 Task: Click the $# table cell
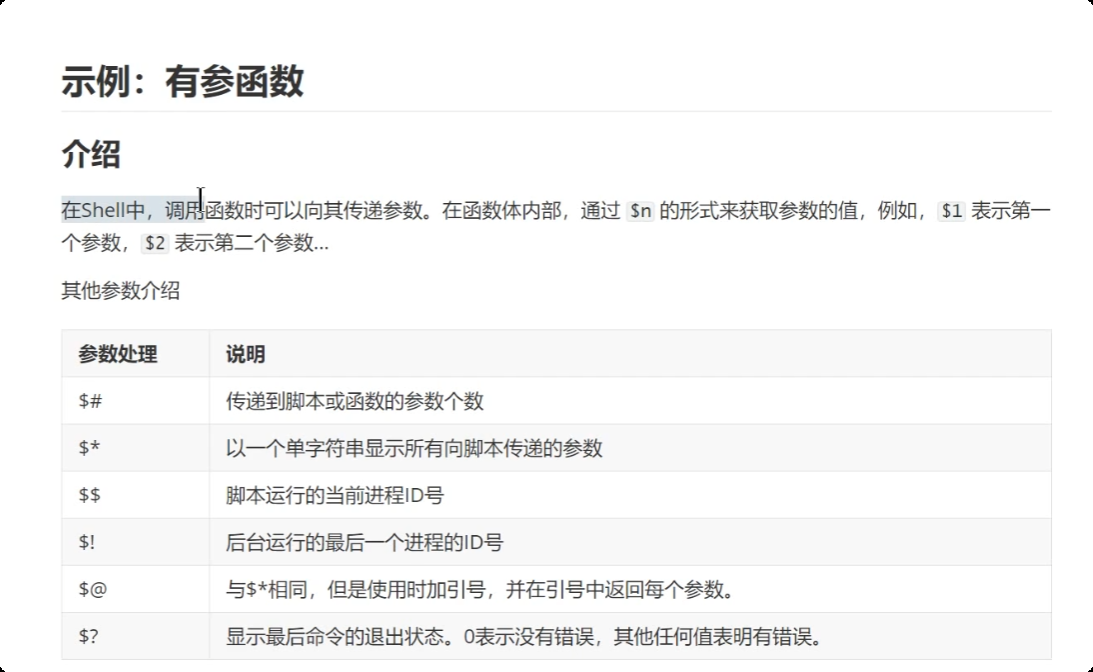(136, 401)
